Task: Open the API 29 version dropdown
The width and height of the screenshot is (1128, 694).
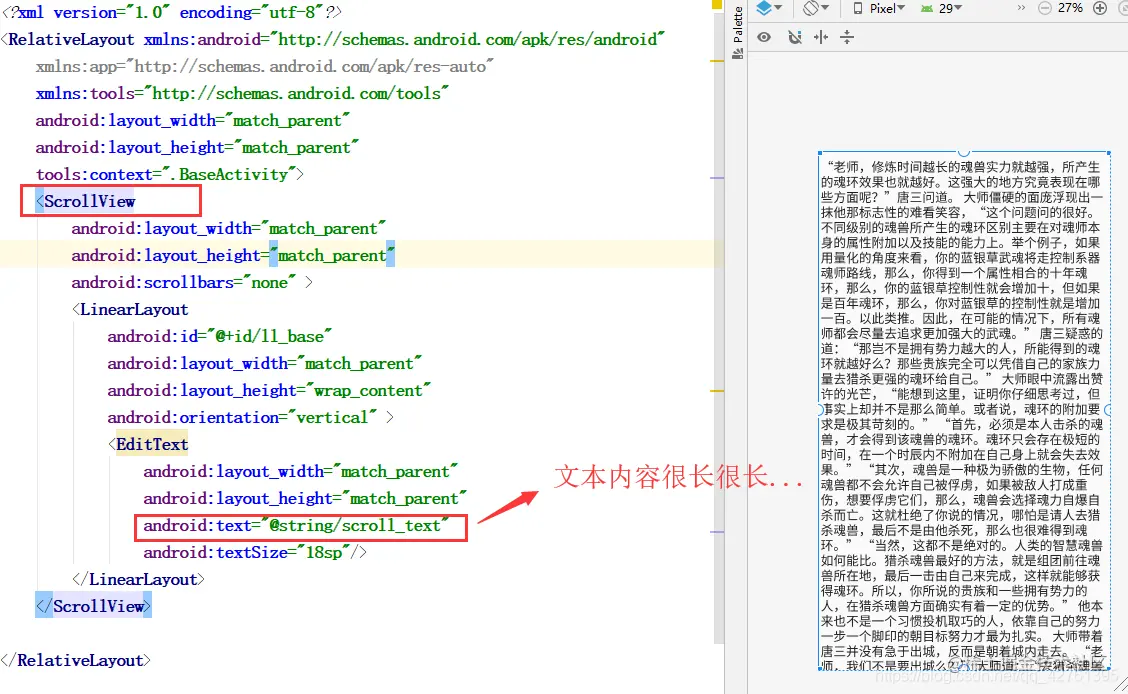Action: click(x=942, y=8)
